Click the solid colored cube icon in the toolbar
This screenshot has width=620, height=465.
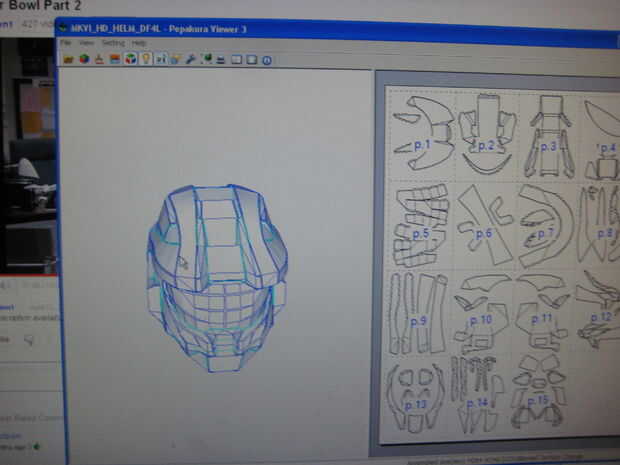[84, 59]
